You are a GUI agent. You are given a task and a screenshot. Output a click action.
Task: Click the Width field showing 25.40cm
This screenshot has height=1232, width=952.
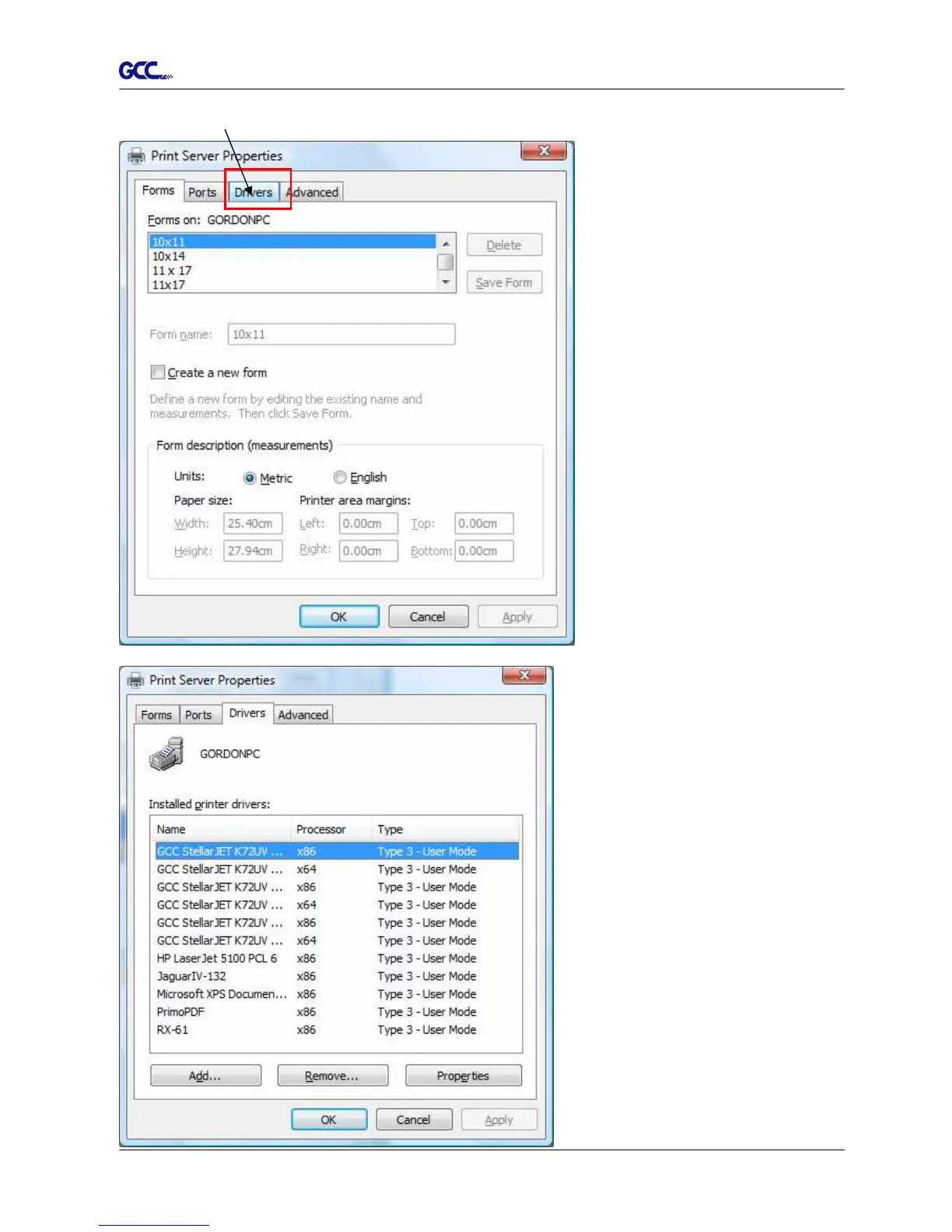point(253,523)
